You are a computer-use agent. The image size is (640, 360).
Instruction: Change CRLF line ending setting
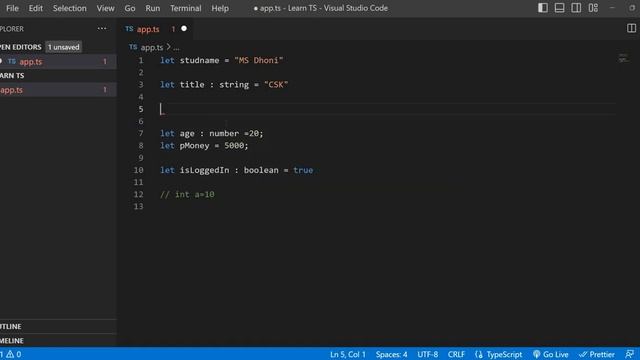pyautogui.click(x=456, y=354)
